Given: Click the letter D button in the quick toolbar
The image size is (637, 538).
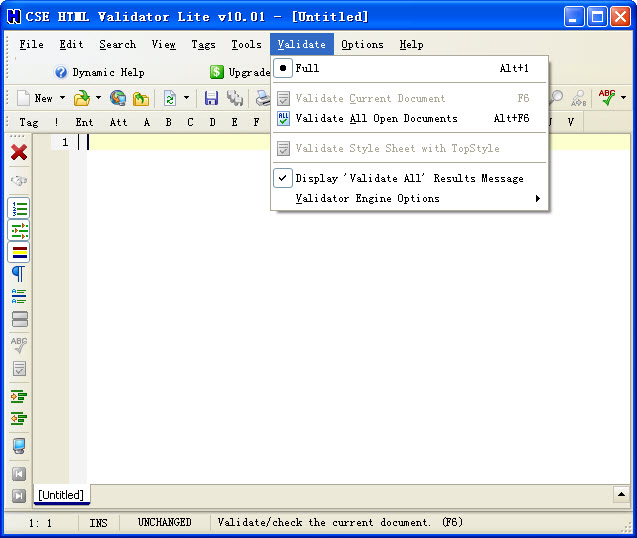Looking at the screenshot, I should (212, 122).
